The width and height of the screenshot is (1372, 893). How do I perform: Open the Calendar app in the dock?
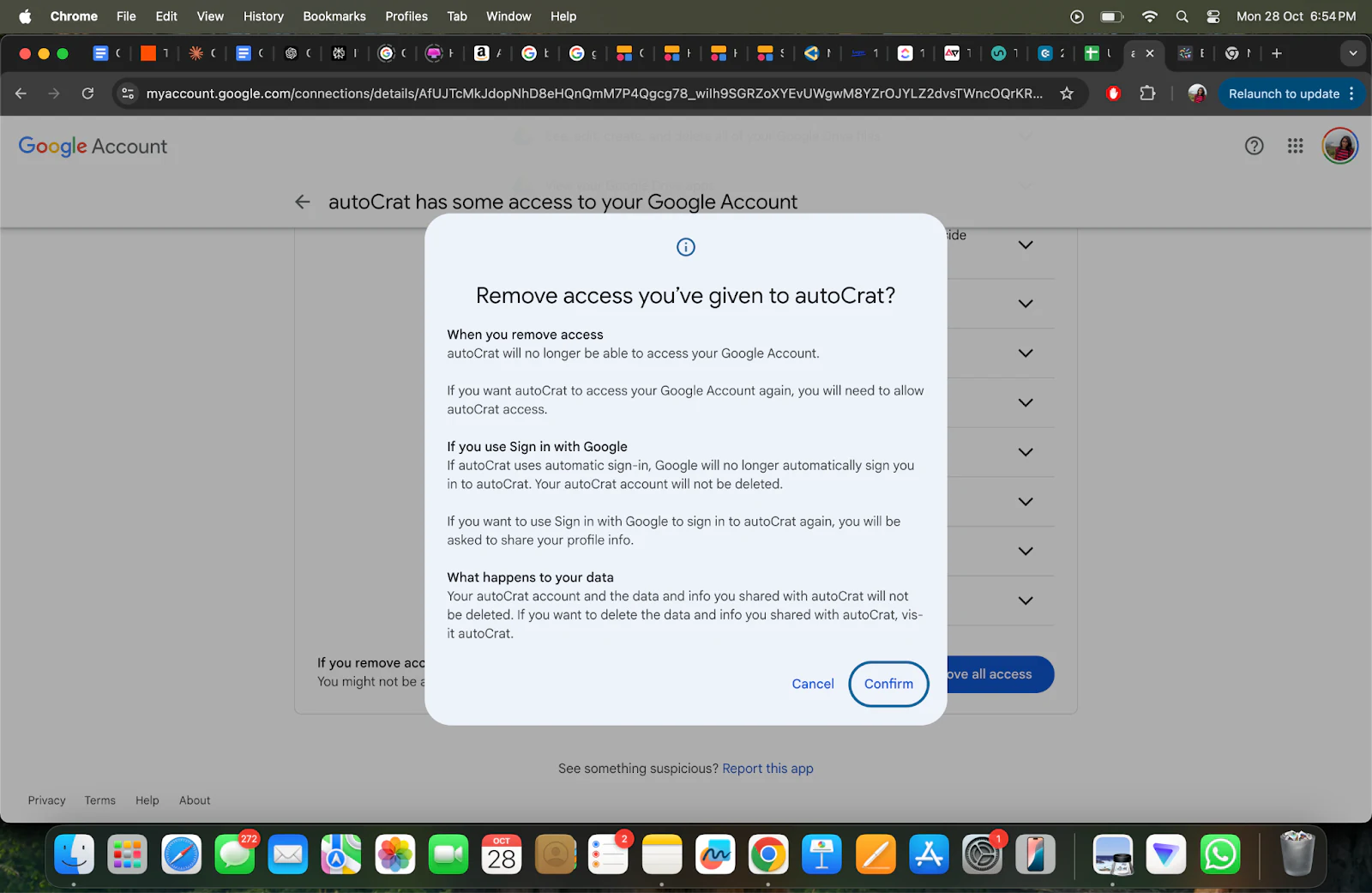(x=502, y=855)
